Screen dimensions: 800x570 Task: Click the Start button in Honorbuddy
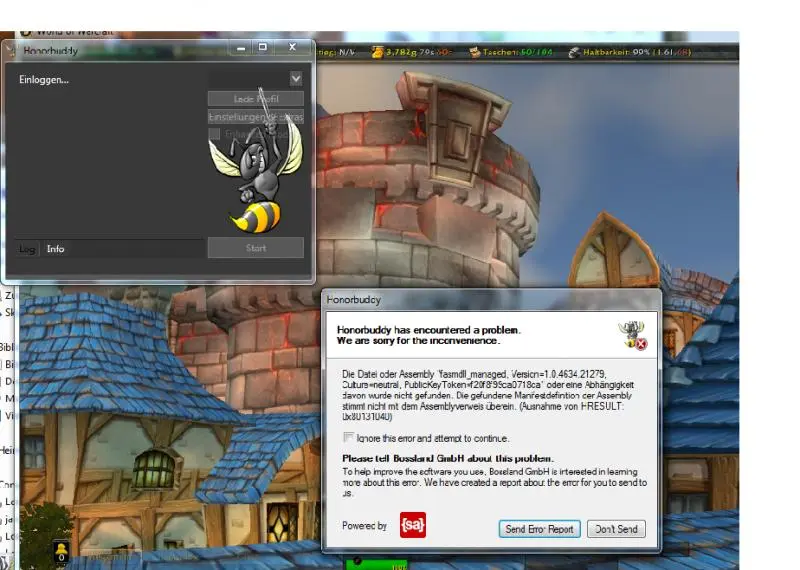tap(256, 248)
